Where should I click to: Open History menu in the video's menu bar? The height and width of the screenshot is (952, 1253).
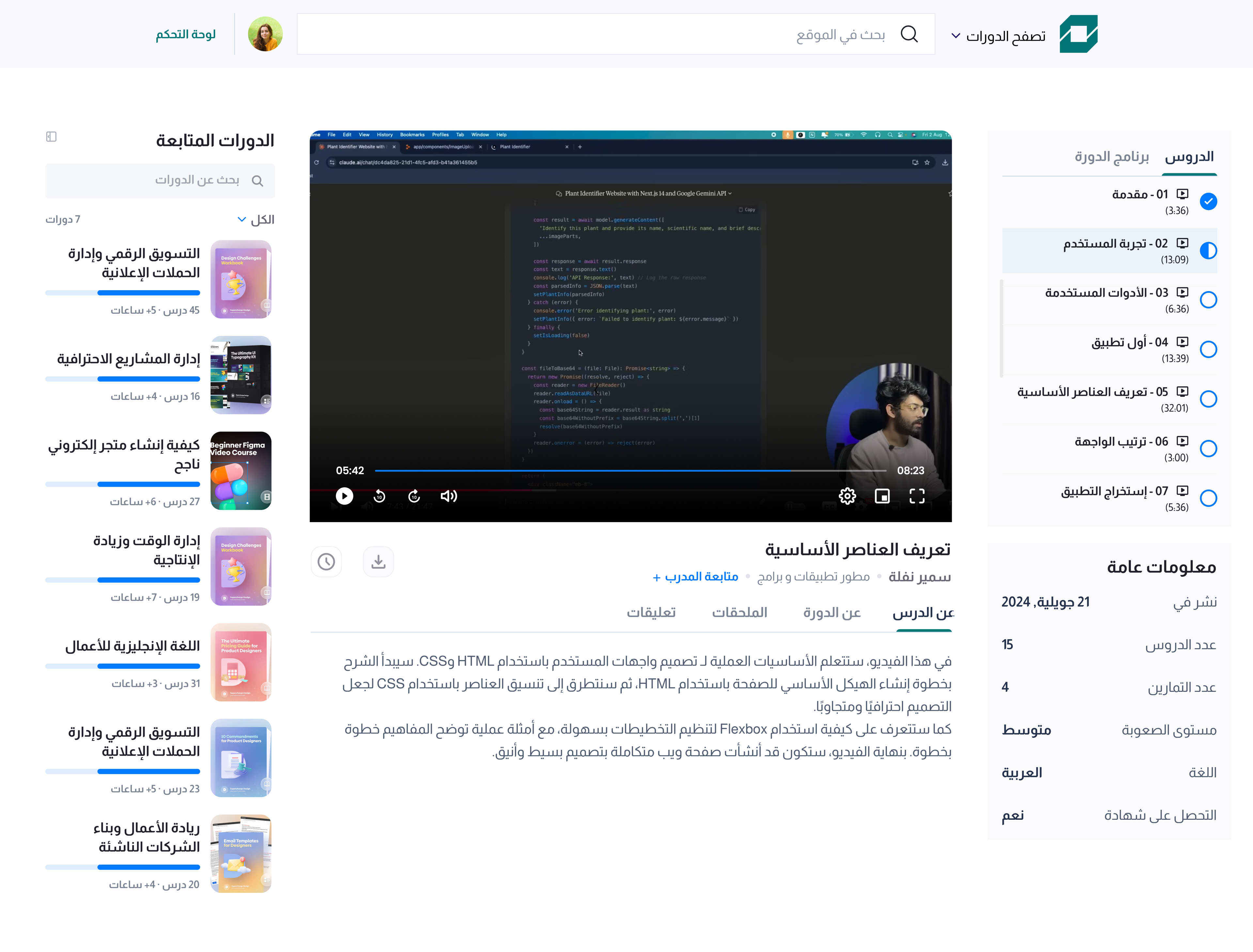pos(385,135)
